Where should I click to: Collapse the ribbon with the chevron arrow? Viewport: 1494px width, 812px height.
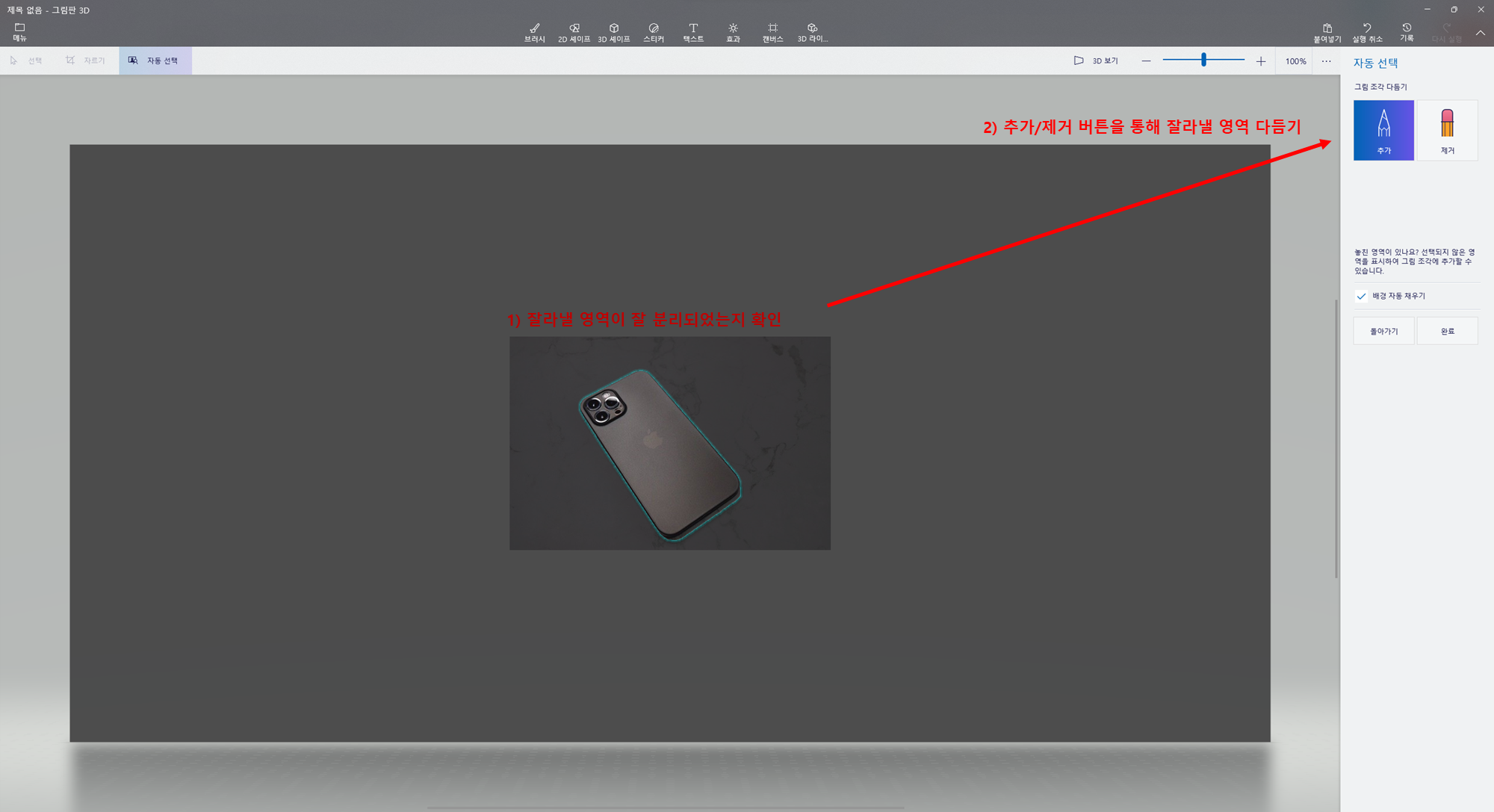pyautogui.click(x=1480, y=33)
